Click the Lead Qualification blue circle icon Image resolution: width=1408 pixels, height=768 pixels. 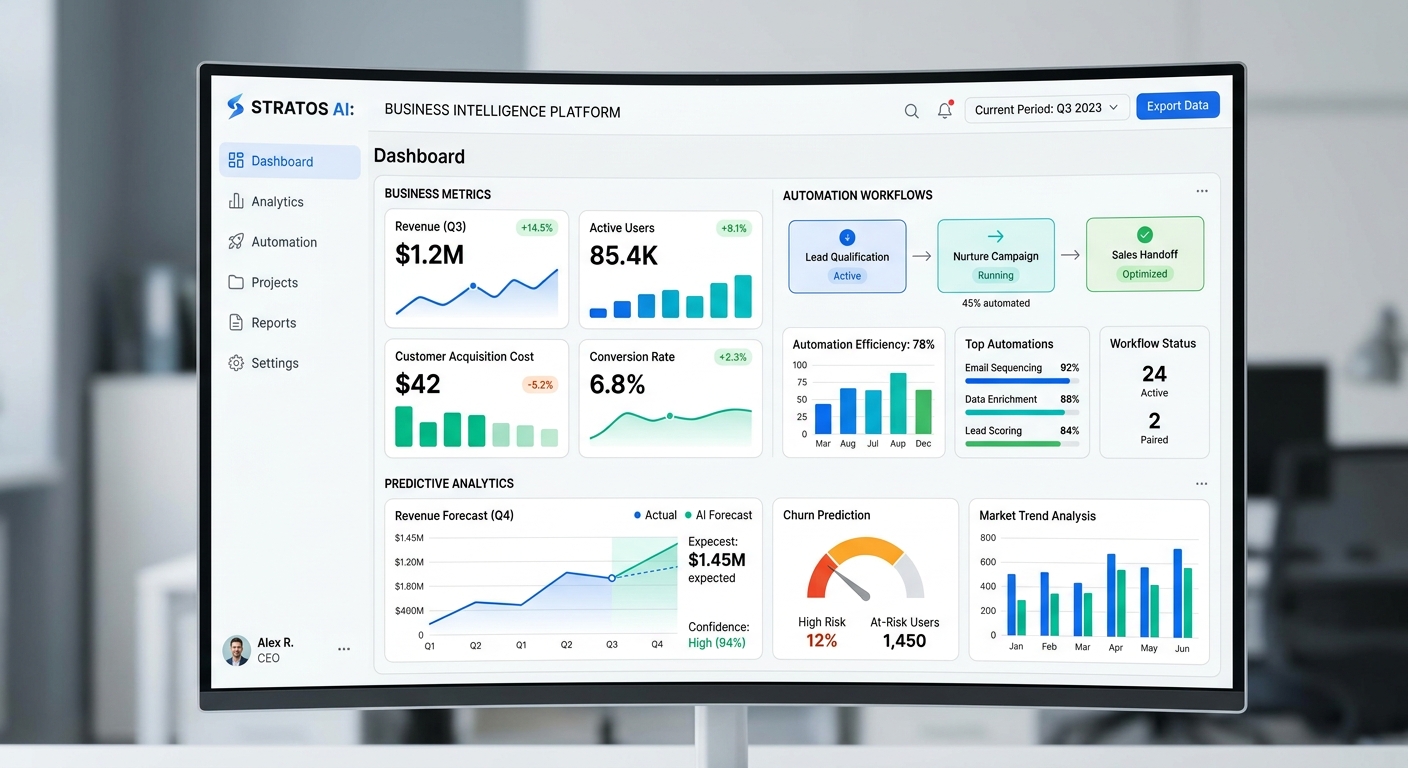point(847,237)
